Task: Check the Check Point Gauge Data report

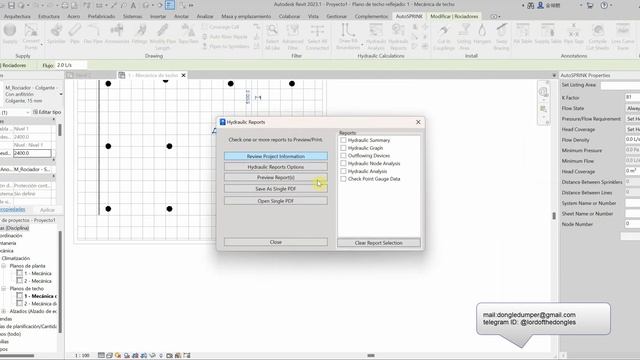Action: coord(343,179)
